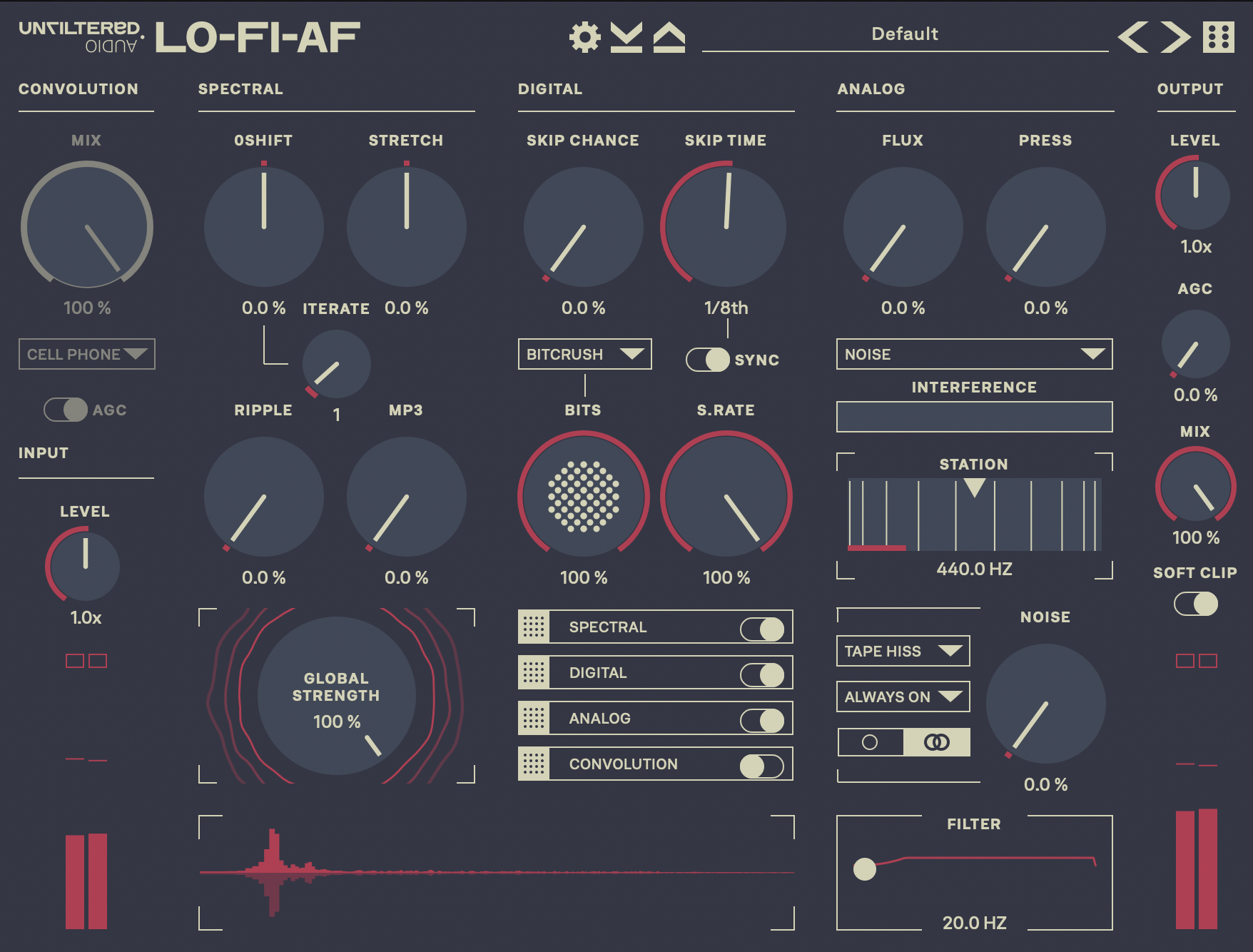Open the Always On dropdown
The height and width of the screenshot is (952, 1253).
(903, 697)
